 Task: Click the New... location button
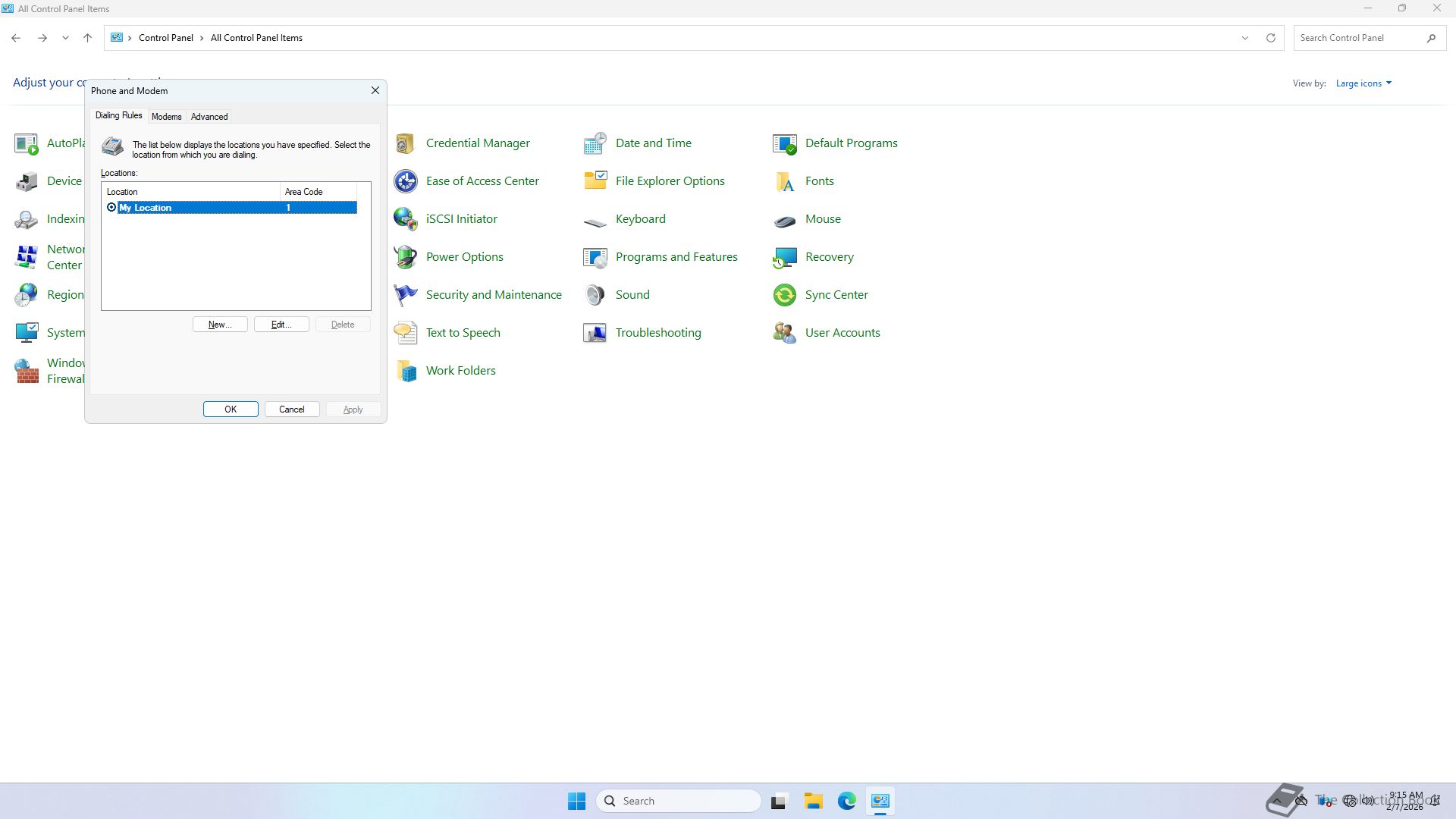tap(220, 325)
